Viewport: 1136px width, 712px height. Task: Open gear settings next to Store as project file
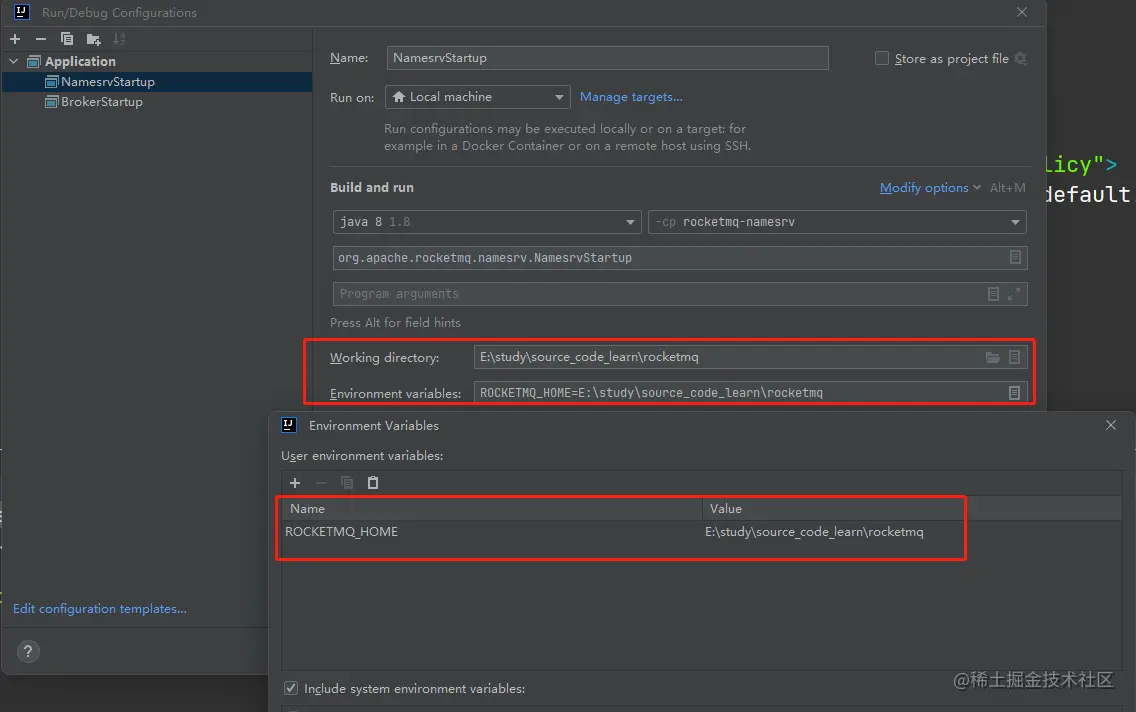tap(1021, 59)
